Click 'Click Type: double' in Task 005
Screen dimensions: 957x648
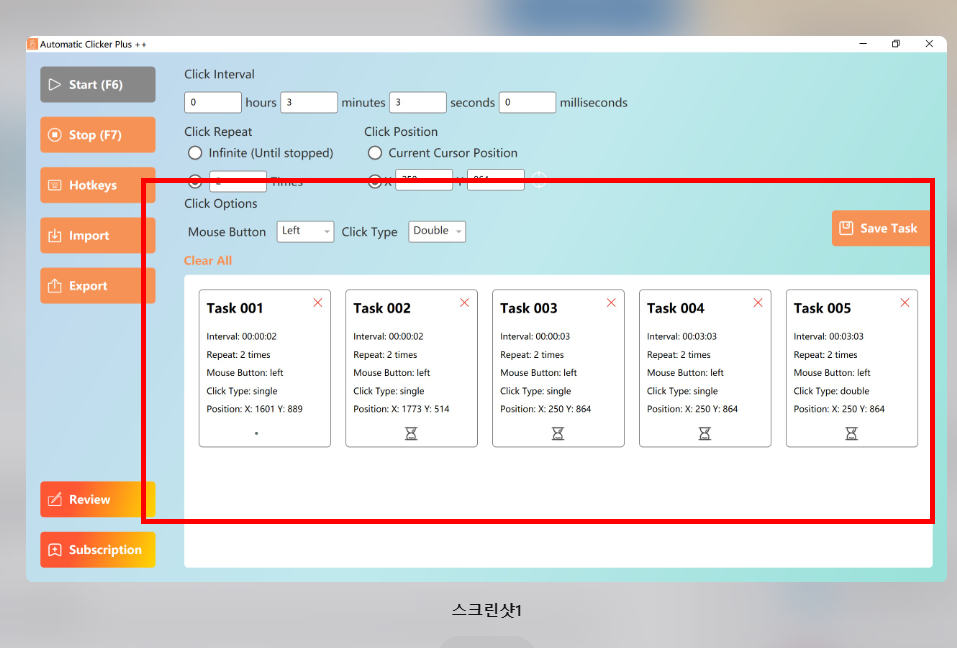pos(831,391)
